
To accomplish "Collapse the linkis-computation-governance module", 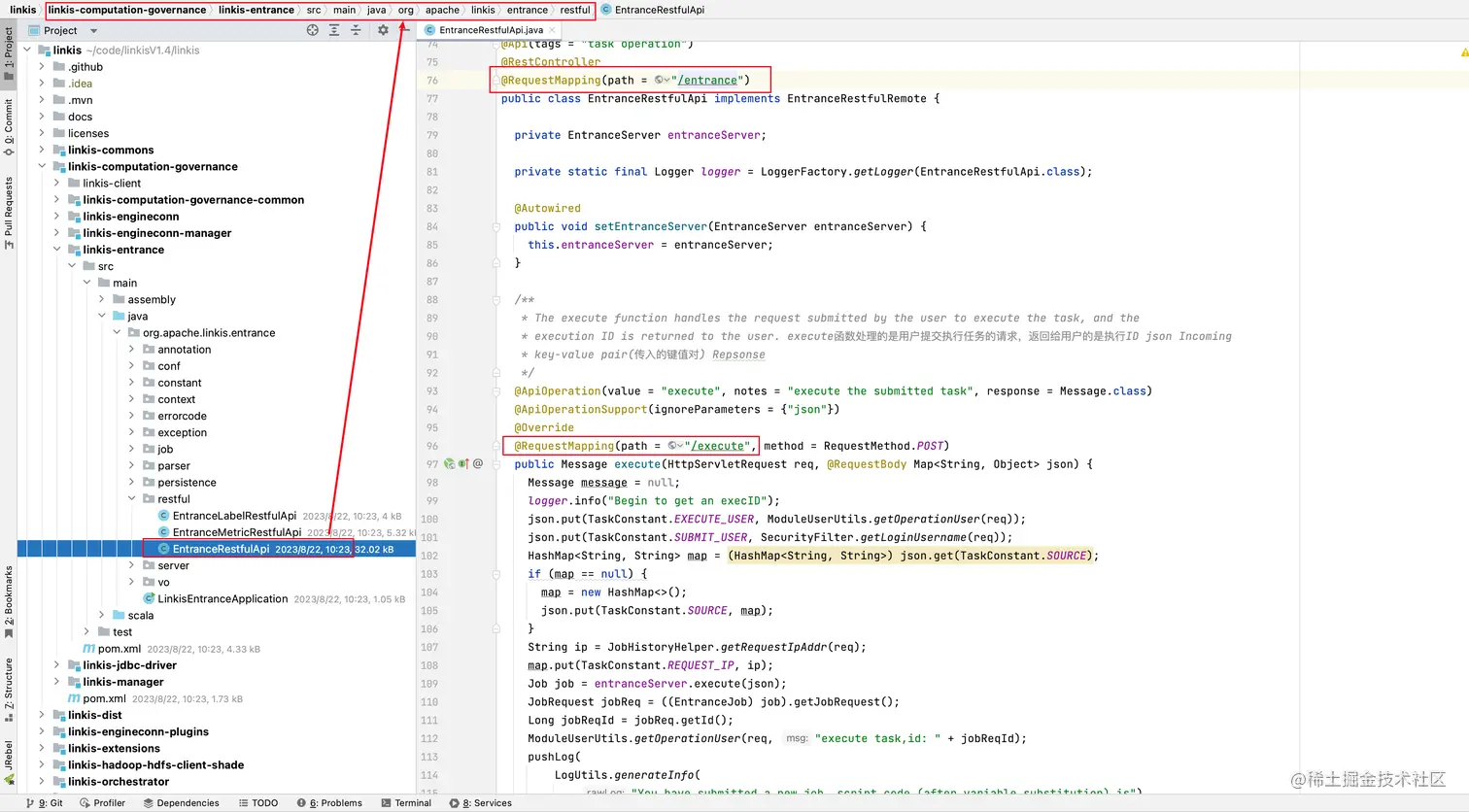I will [x=42, y=167].
